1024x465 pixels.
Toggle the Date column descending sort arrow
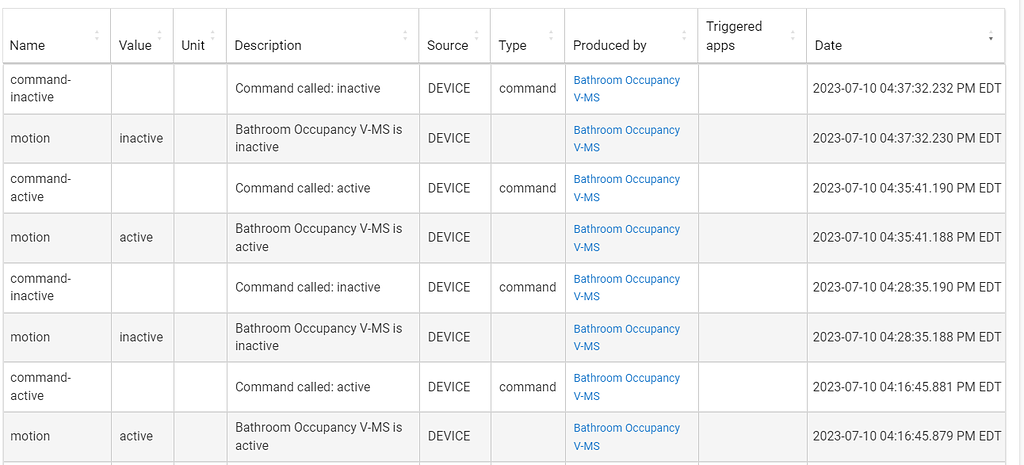(x=991, y=37)
